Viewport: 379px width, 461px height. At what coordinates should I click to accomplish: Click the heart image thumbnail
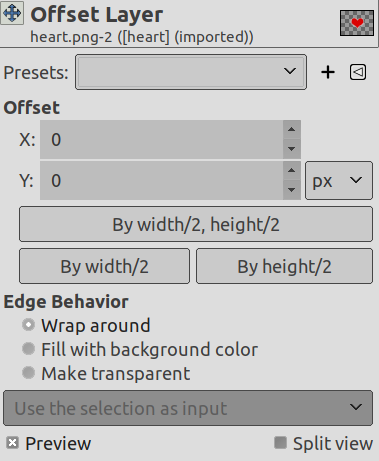point(357,23)
